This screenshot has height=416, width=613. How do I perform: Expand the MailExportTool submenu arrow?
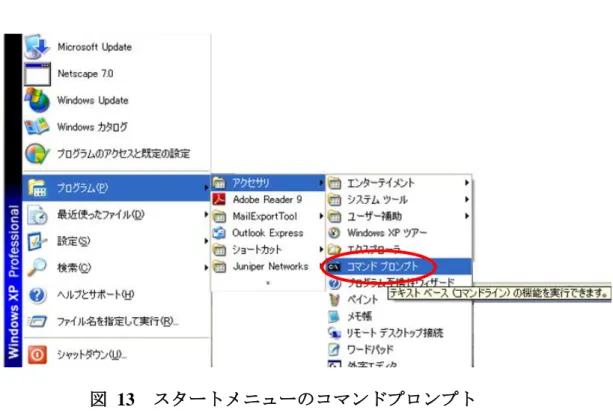click(321, 216)
